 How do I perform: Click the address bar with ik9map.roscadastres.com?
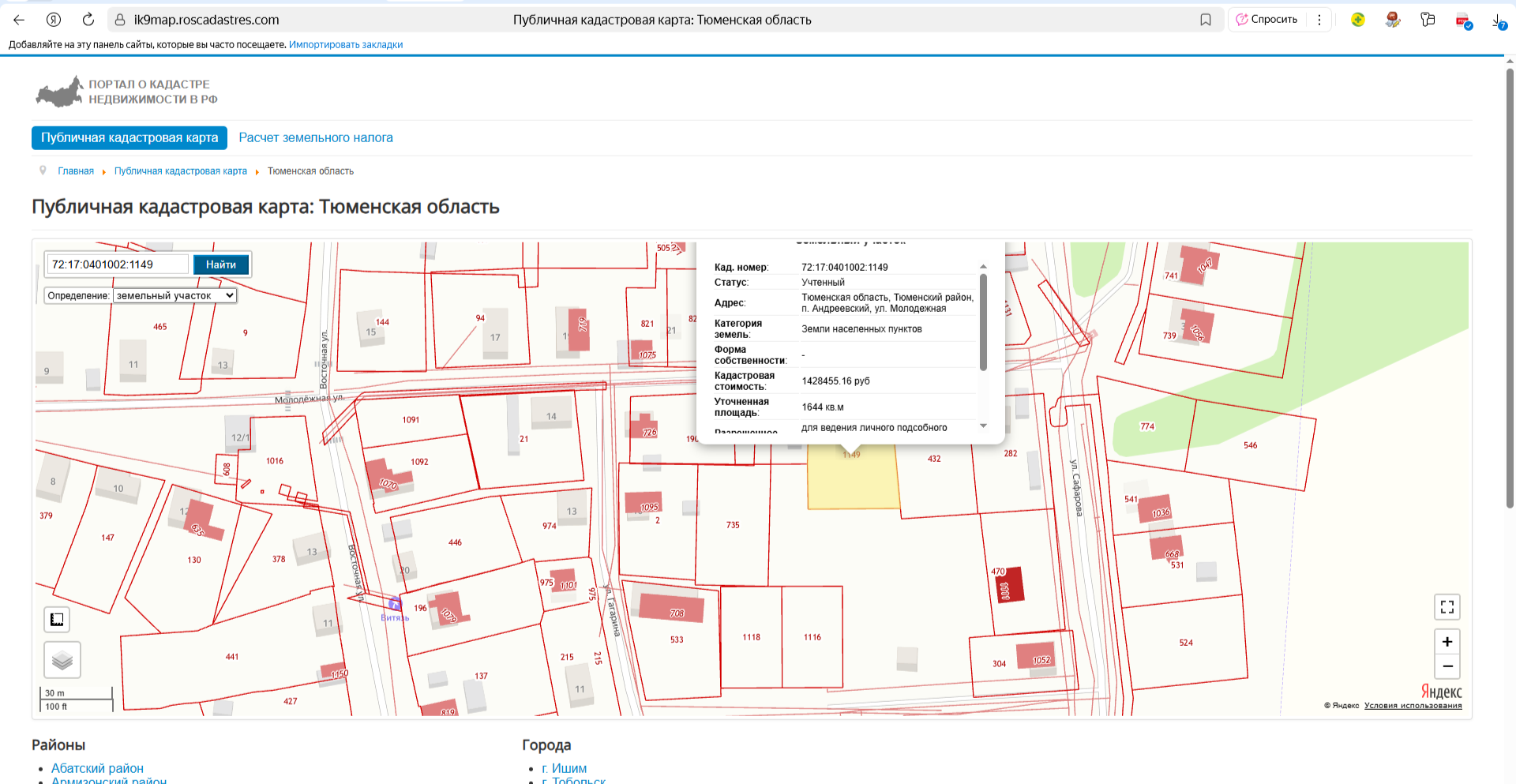click(663, 20)
